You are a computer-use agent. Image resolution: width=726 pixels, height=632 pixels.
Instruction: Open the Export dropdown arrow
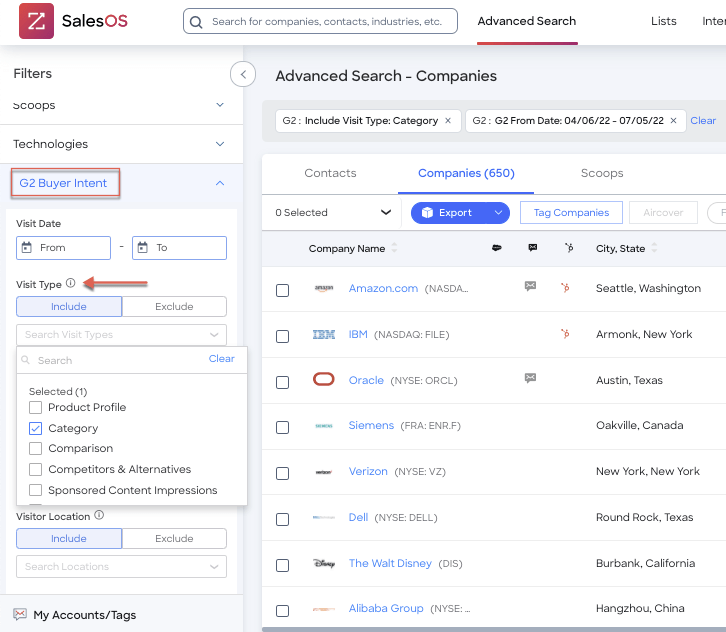tap(498, 213)
